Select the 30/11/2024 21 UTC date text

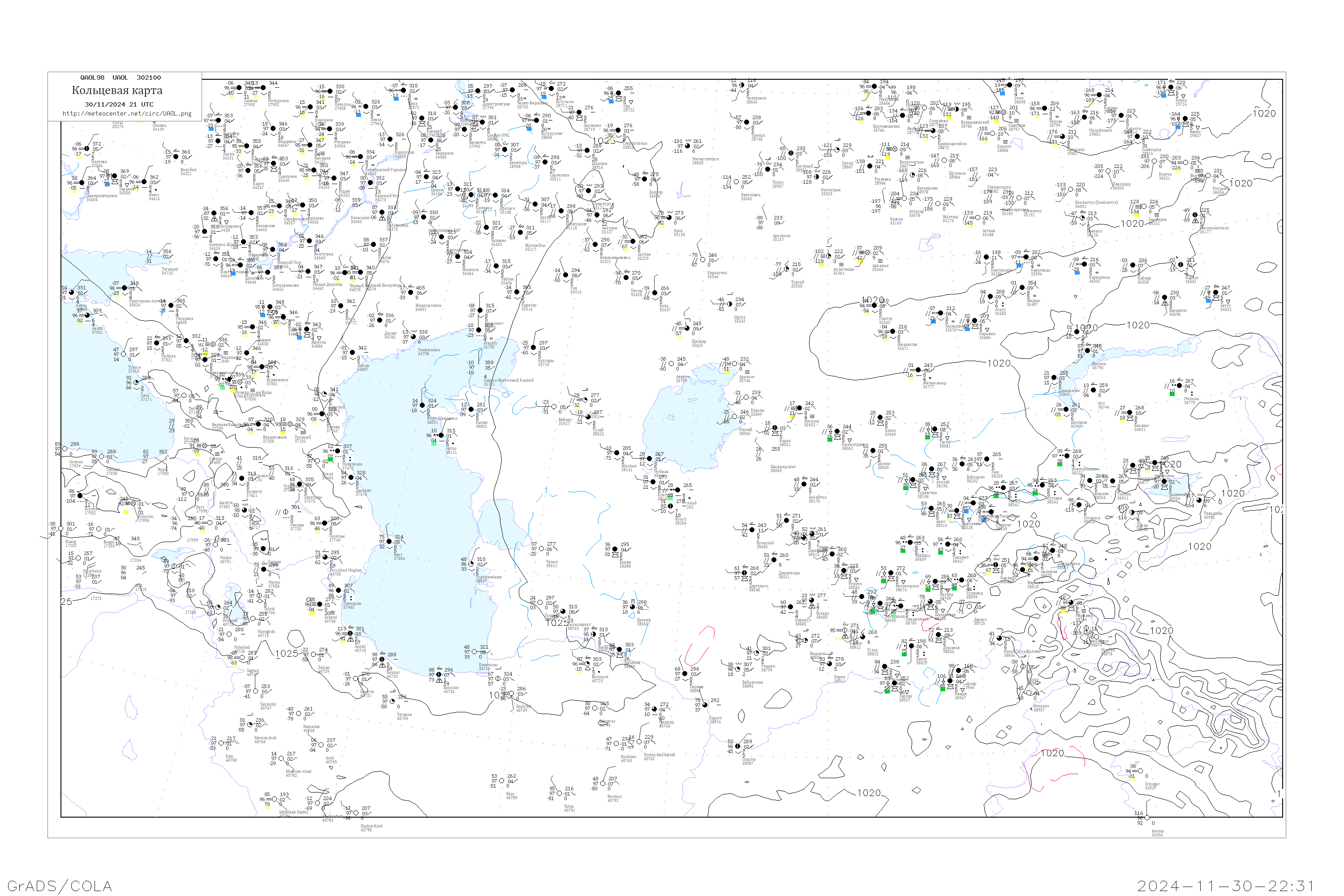coord(119,104)
